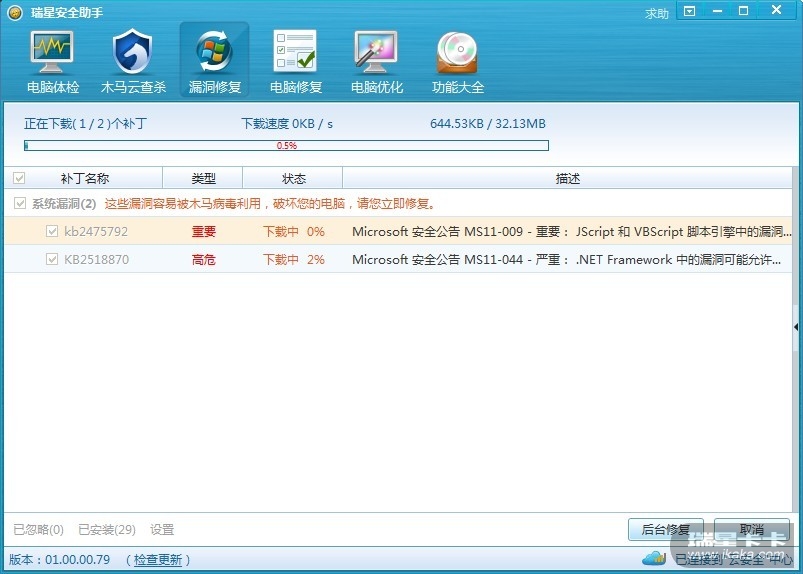Open the 已安装(29) list
Viewport: 803px width, 574px height.
pos(107,529)
